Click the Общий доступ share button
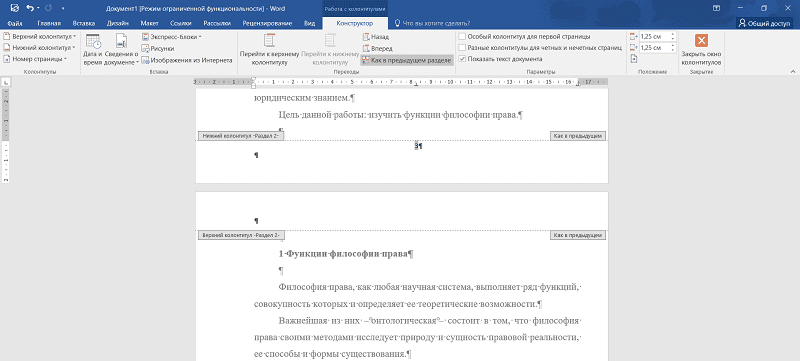The image size is (800, 361). tap(764, 23)
